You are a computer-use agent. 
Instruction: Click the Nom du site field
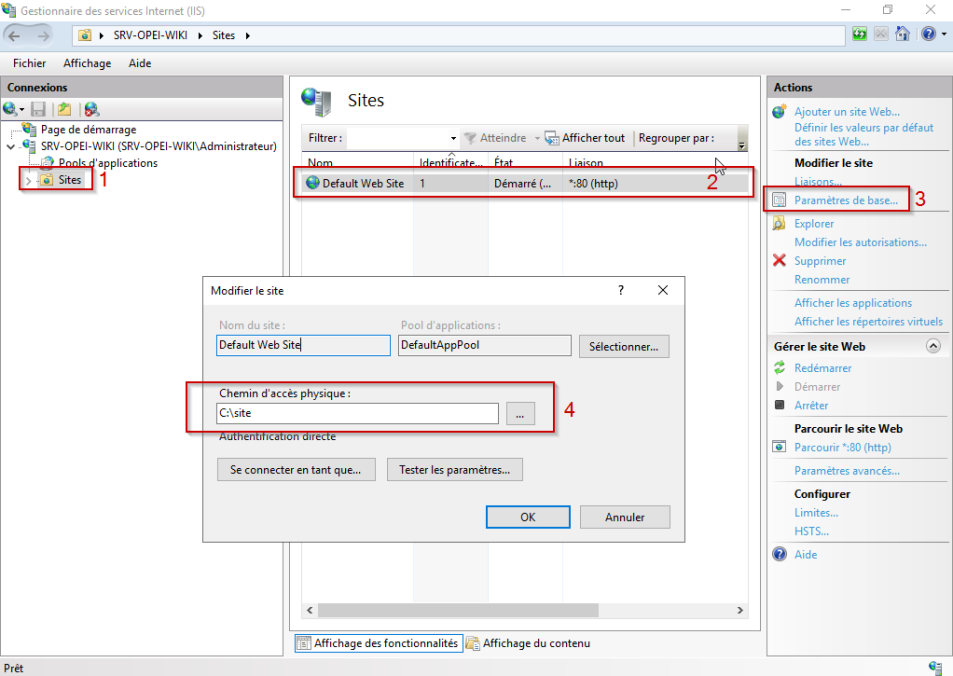click(303, 345)
